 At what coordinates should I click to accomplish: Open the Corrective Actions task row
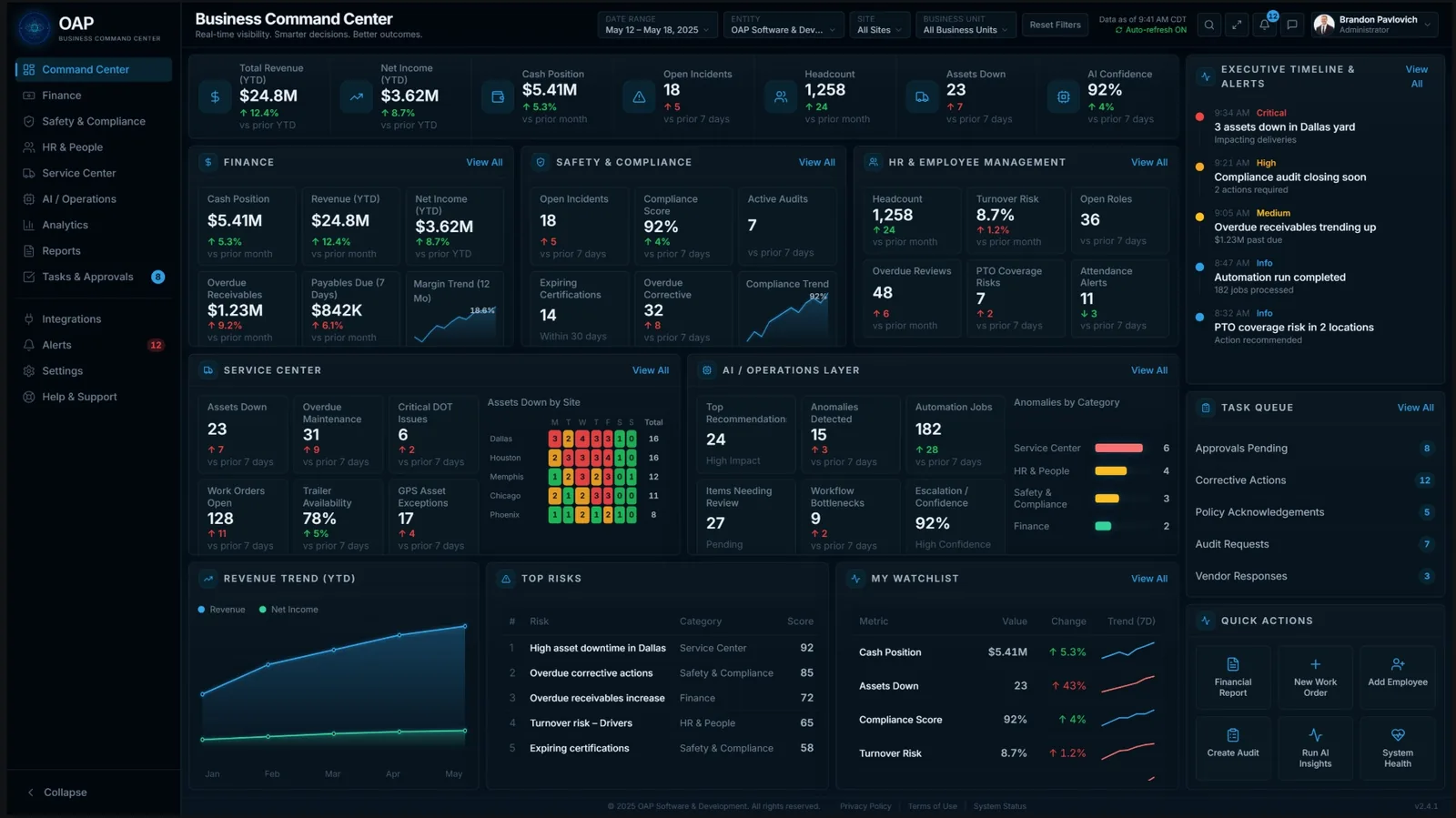[1315, 480]
